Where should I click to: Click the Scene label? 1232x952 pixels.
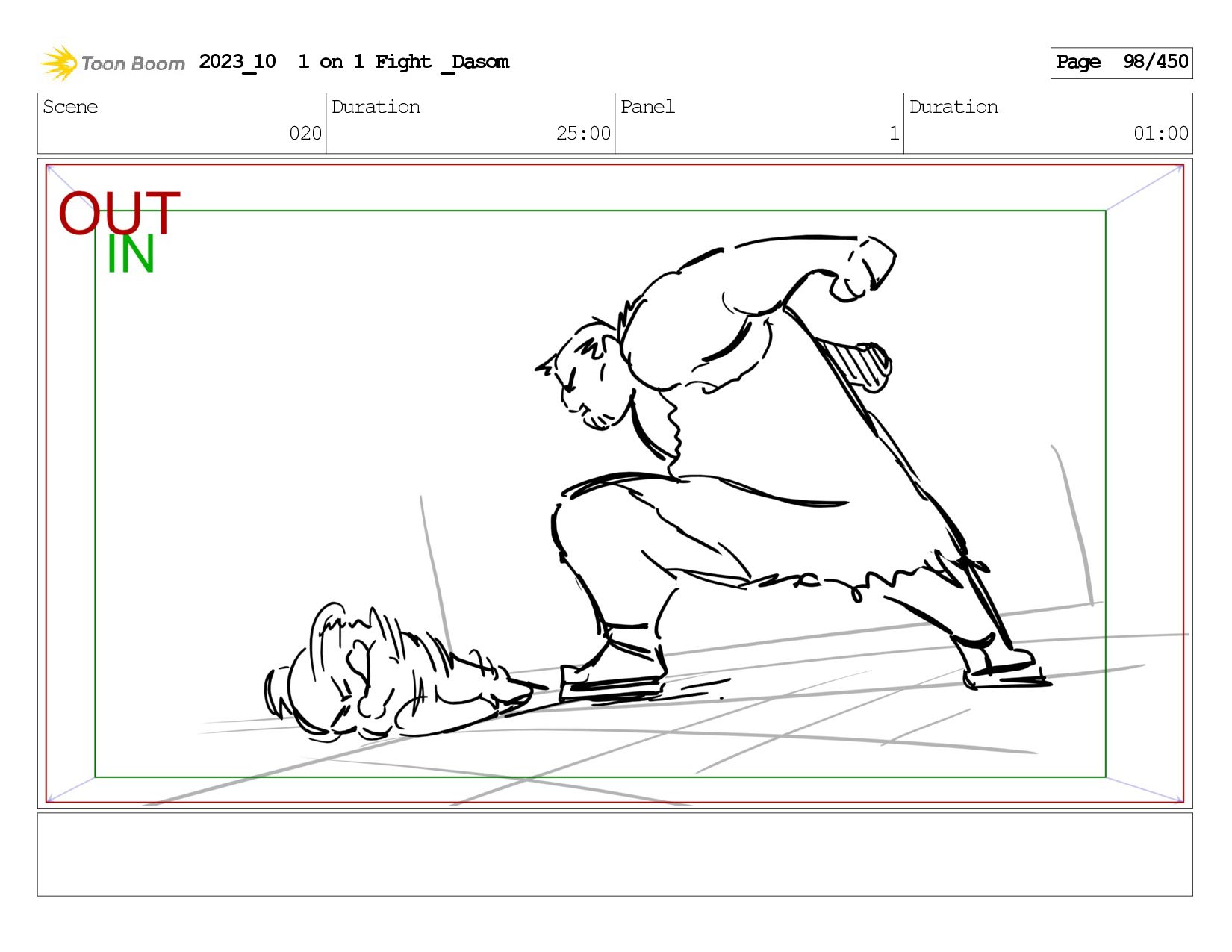70,107
